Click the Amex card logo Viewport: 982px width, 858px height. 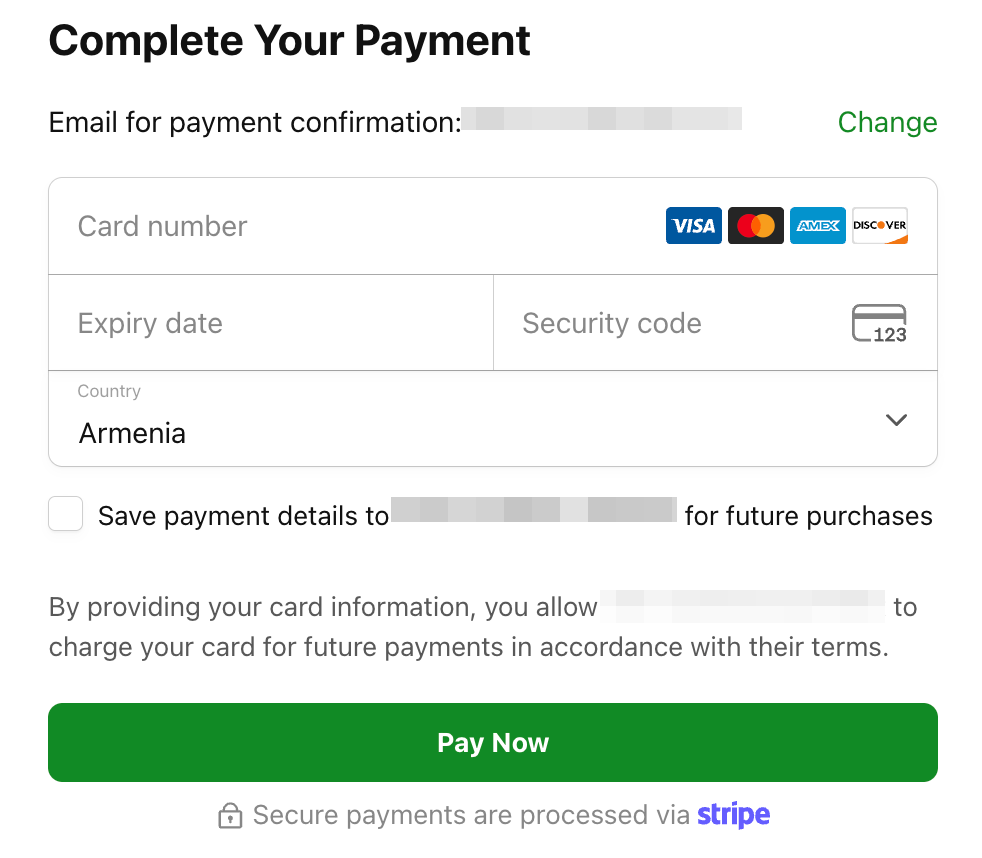pos(817,226)
